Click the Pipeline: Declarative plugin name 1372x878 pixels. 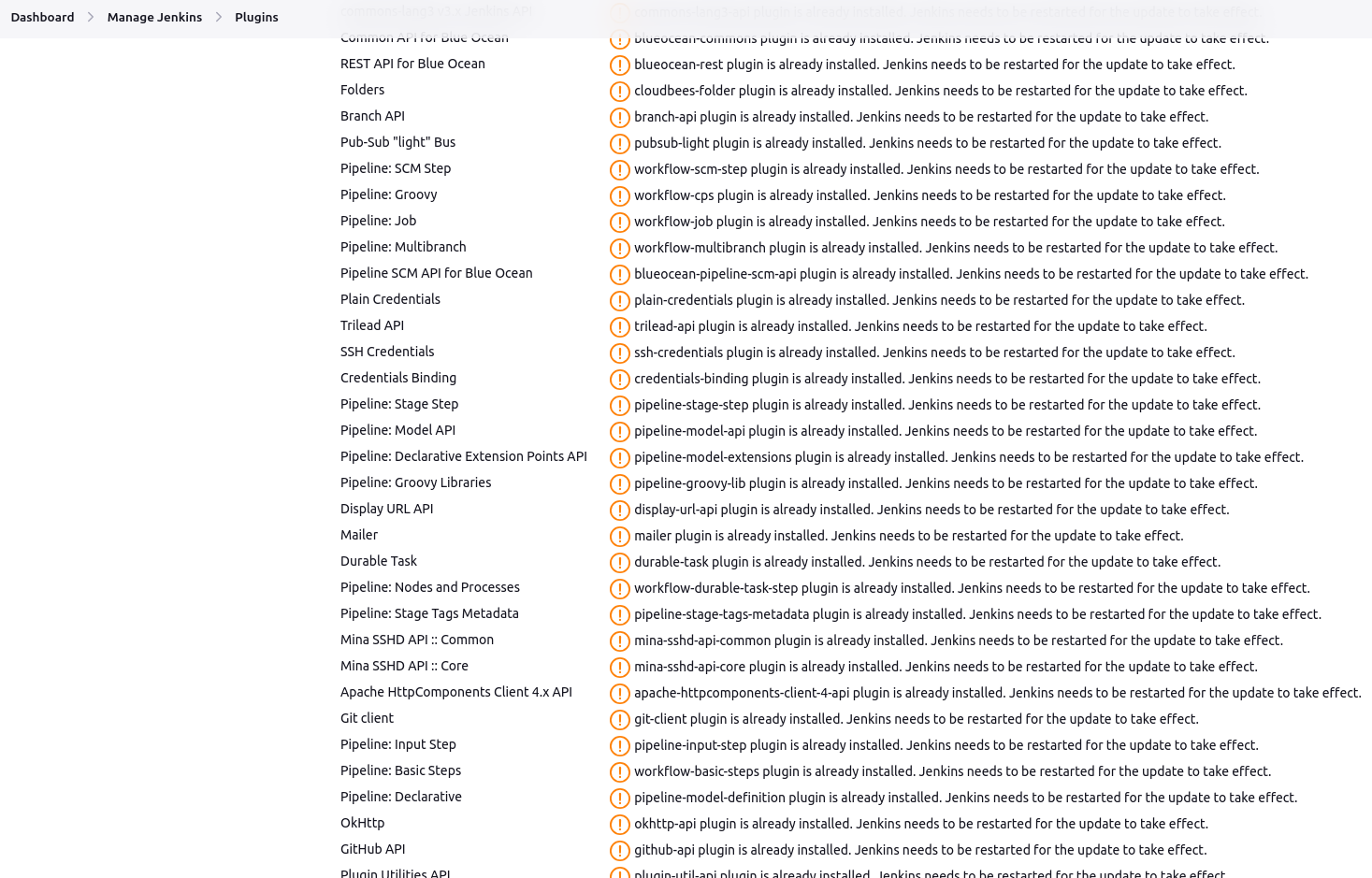[x=400, y=797]
